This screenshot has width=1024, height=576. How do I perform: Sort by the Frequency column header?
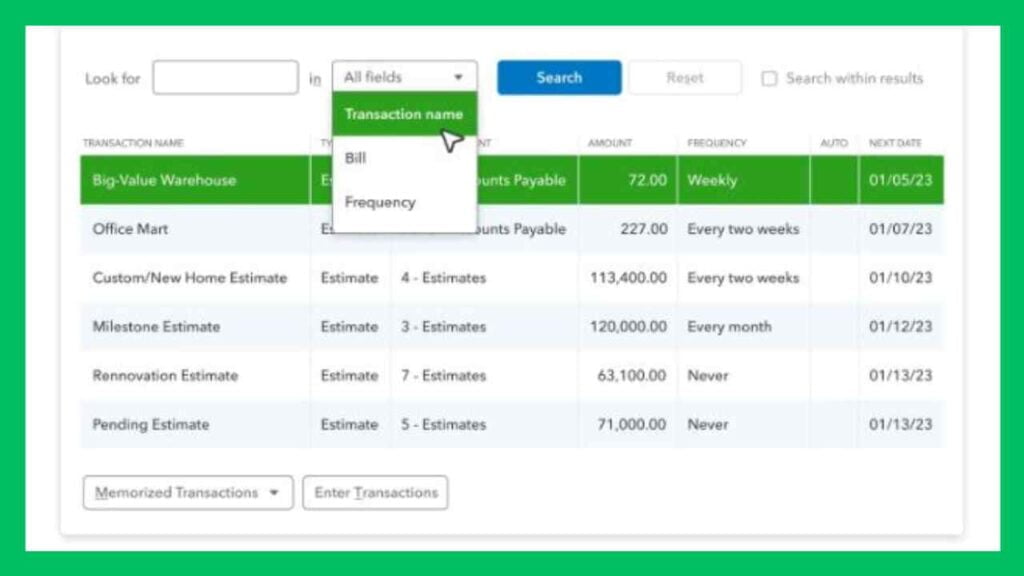click(717, 143)
